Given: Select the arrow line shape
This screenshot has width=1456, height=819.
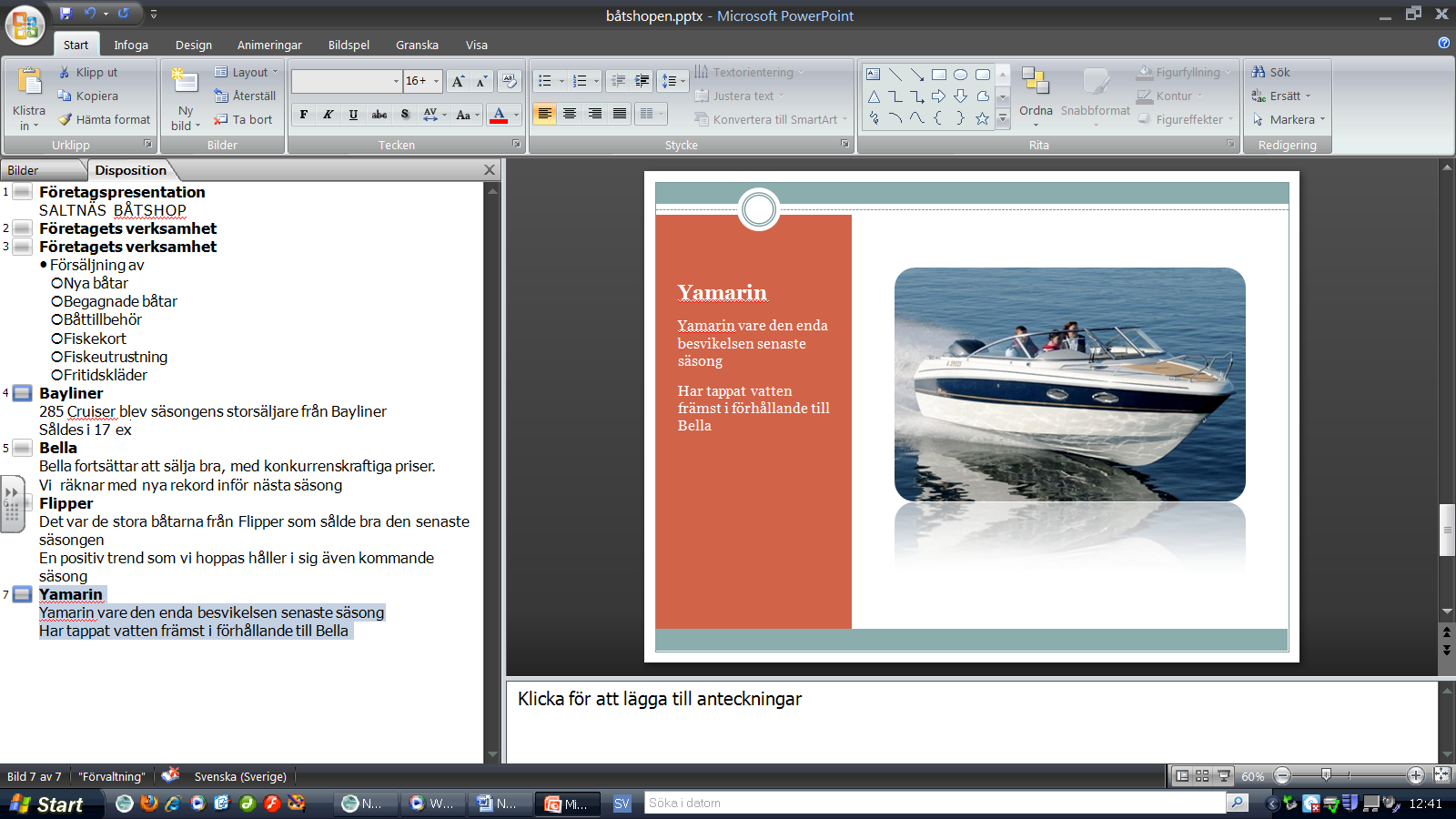Looking at the screenshot, I should [x=917, y=75].
